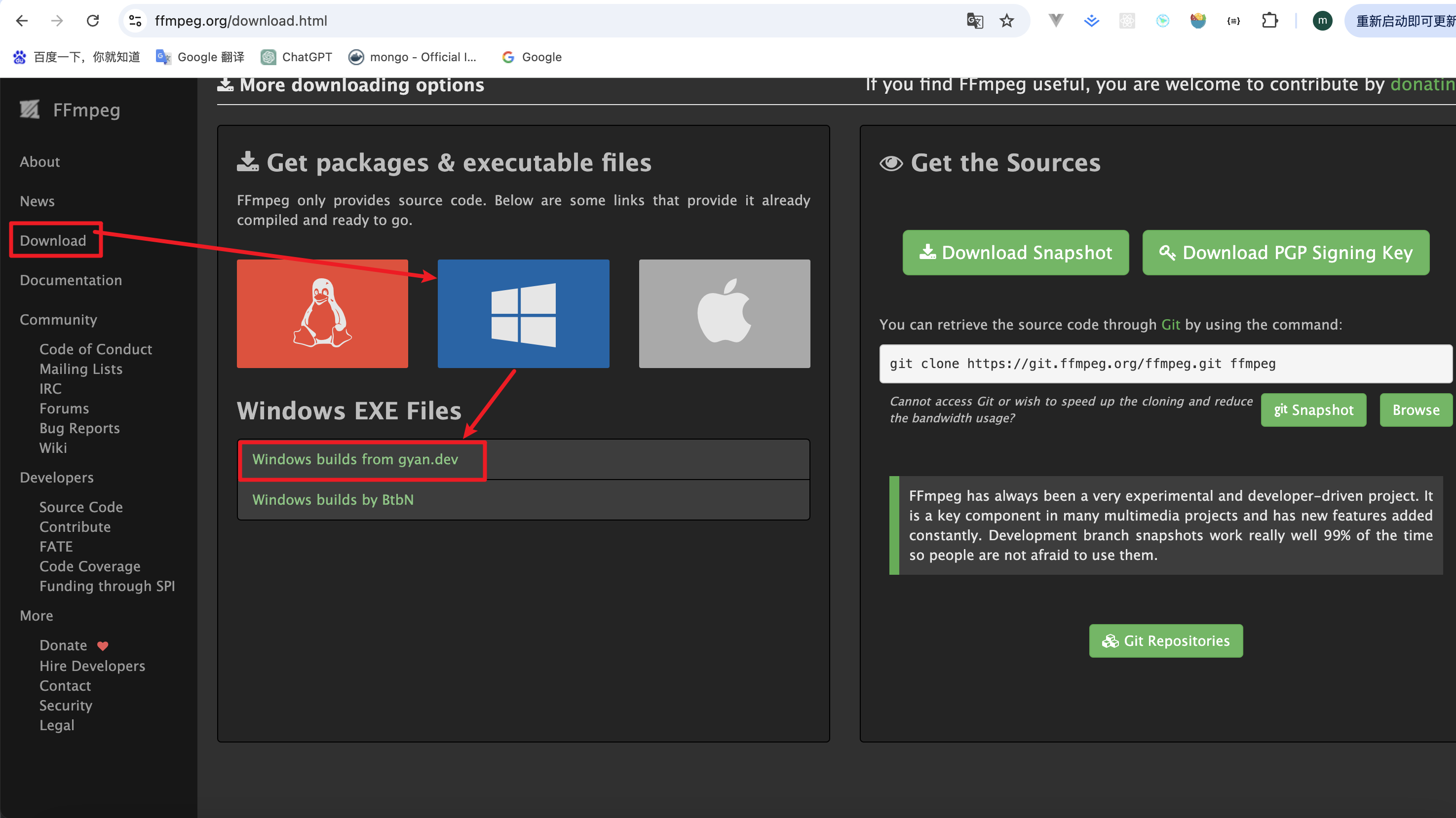Navigate to News in the sidebar

coord(38,201)
